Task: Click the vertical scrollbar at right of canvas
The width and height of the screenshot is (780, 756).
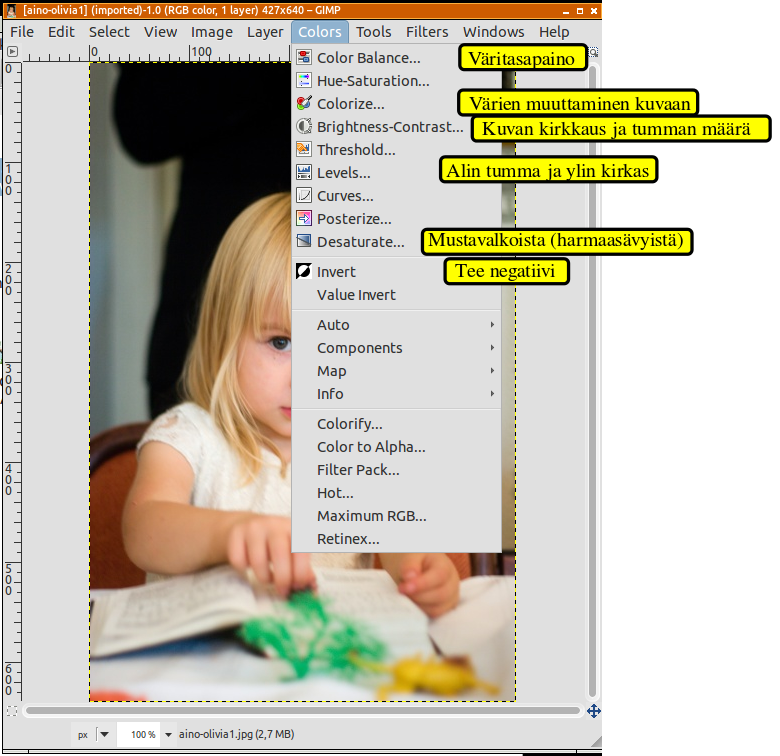Action: click(x=592, y=380)
